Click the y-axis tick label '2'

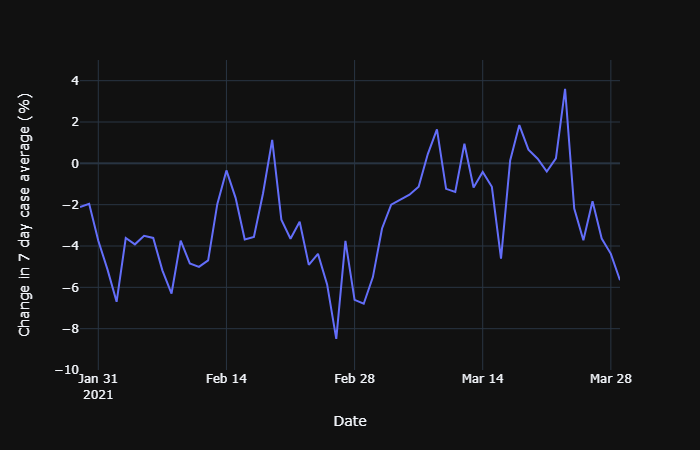click(x=75, y=122)
